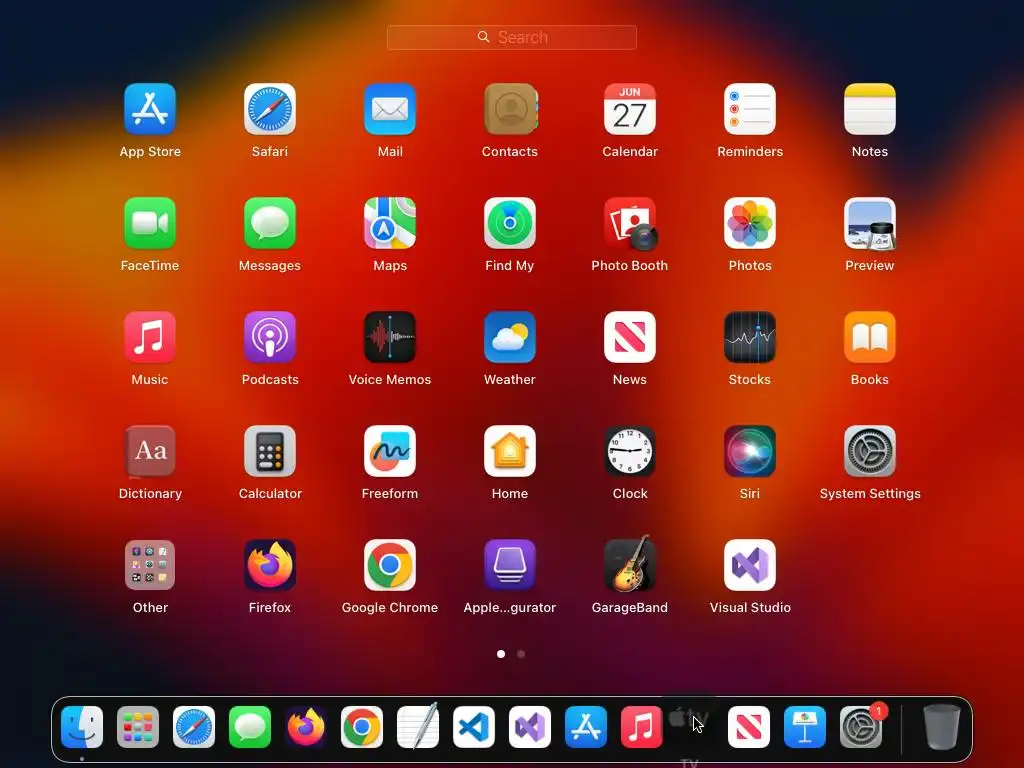1024x768 pixels.
Task: Open Messages from the Dock
Action: click(x=250, y=727)
